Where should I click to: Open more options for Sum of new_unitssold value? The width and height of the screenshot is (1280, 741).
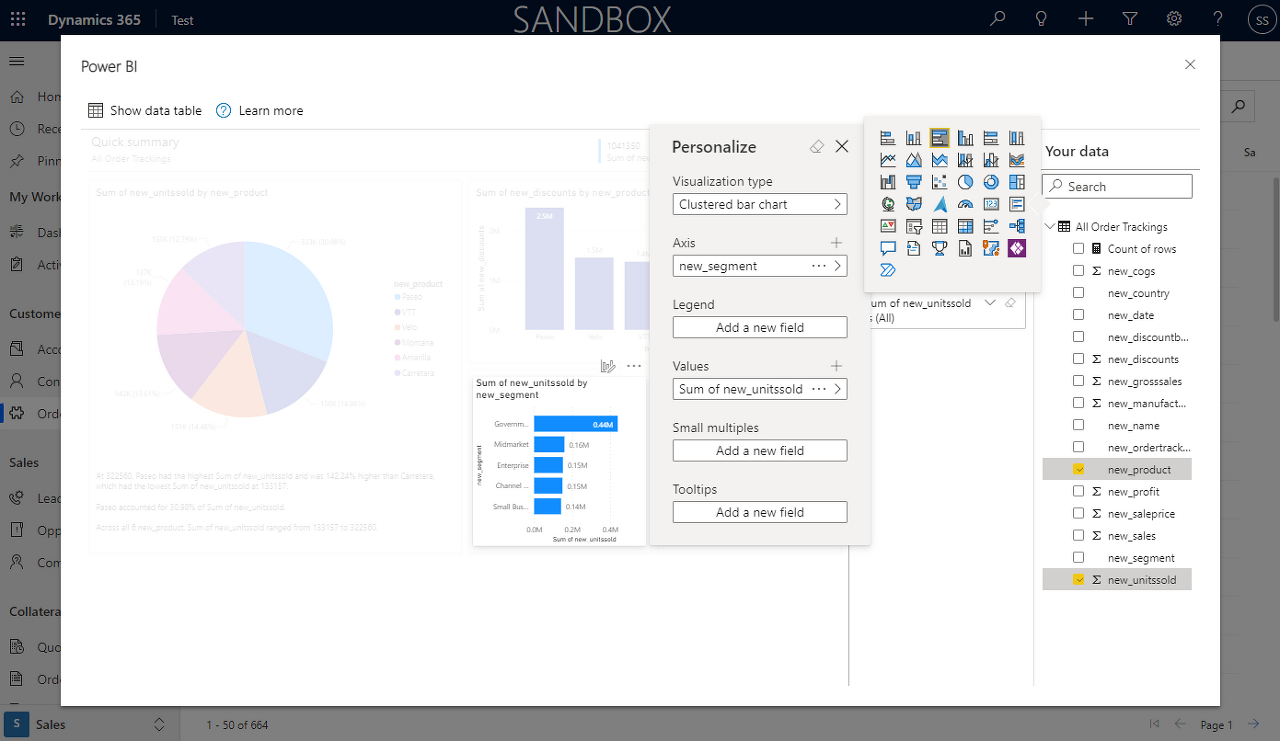(819, 389)
